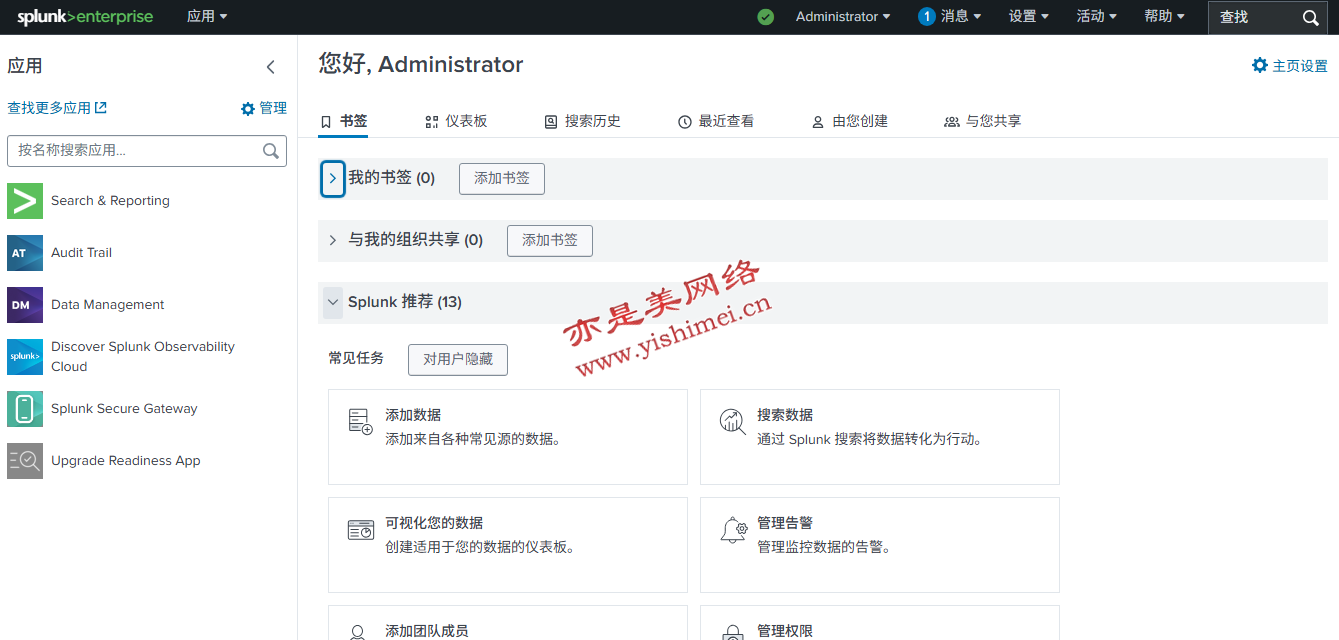
Task: Click the Upgrade Readiness App name
Action: click(x=126, y=461)
